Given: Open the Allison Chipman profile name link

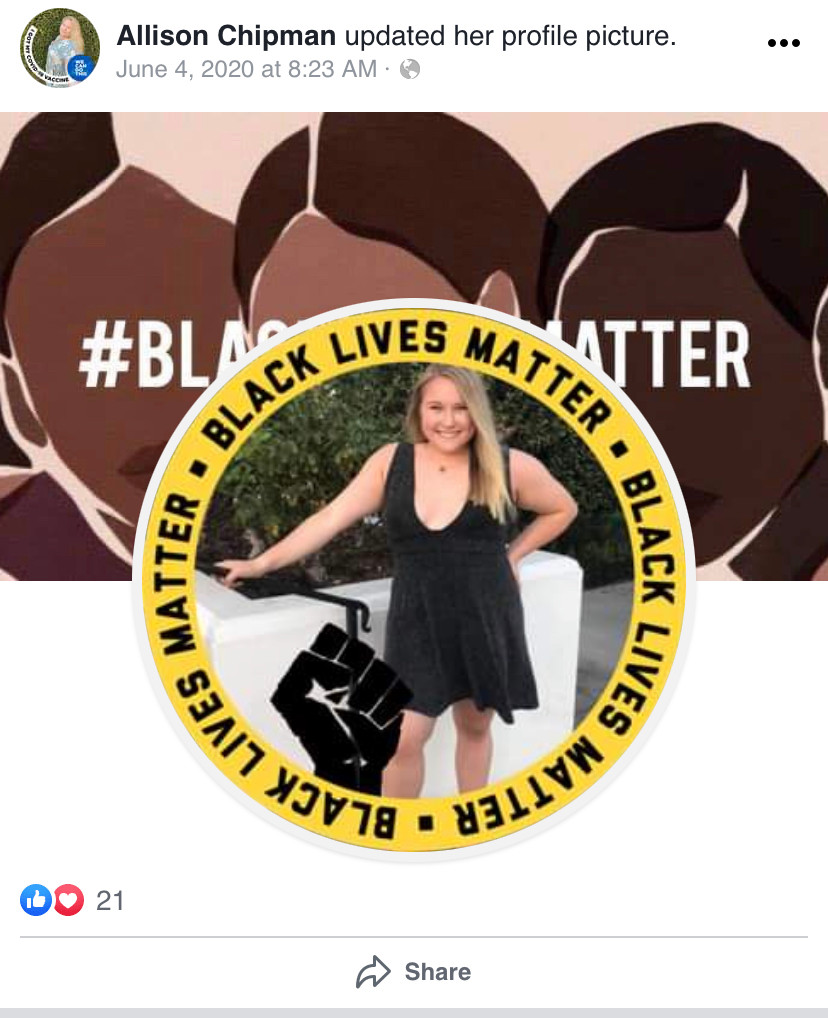Looking at the screenshot, I should (226, 36).
